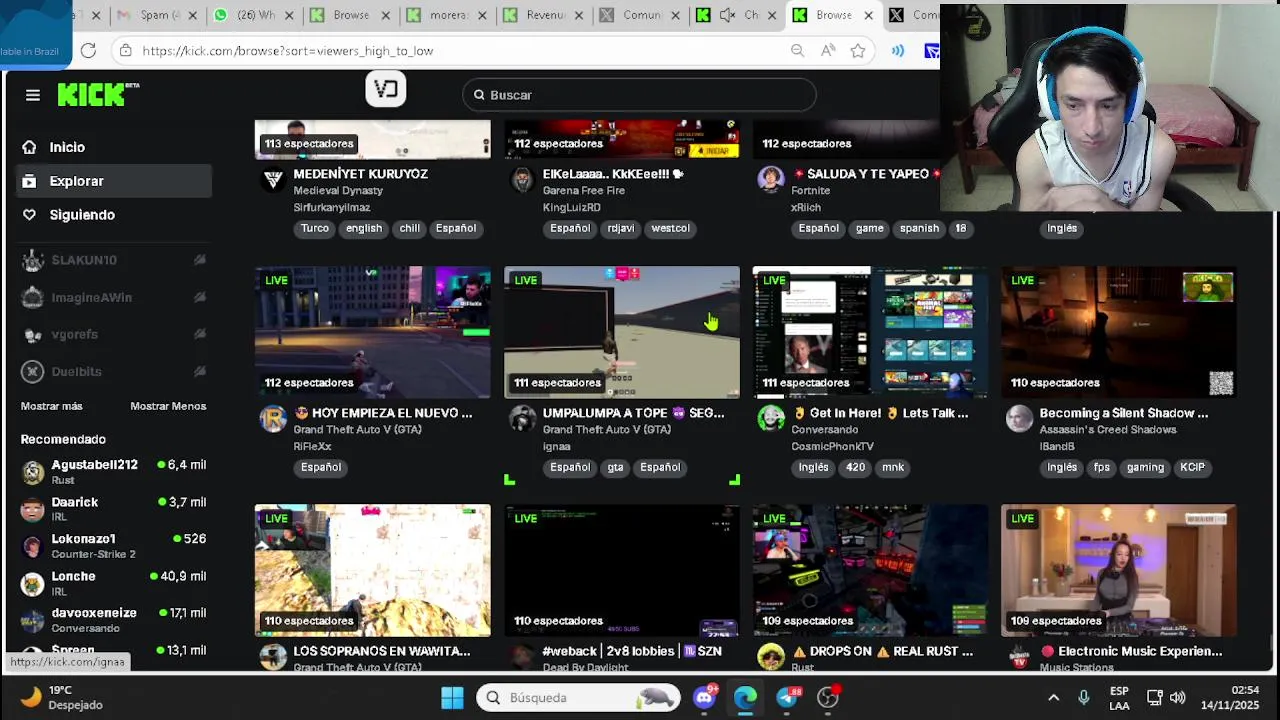The width and height of the screenshot is (1280, 720).
Task: Open recommended channel Lonche
Action: (x=113, y=583)
